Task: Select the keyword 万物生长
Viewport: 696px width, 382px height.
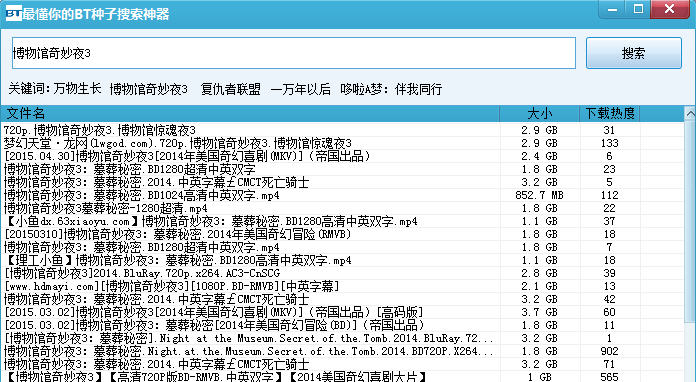Action: [78, 89]
